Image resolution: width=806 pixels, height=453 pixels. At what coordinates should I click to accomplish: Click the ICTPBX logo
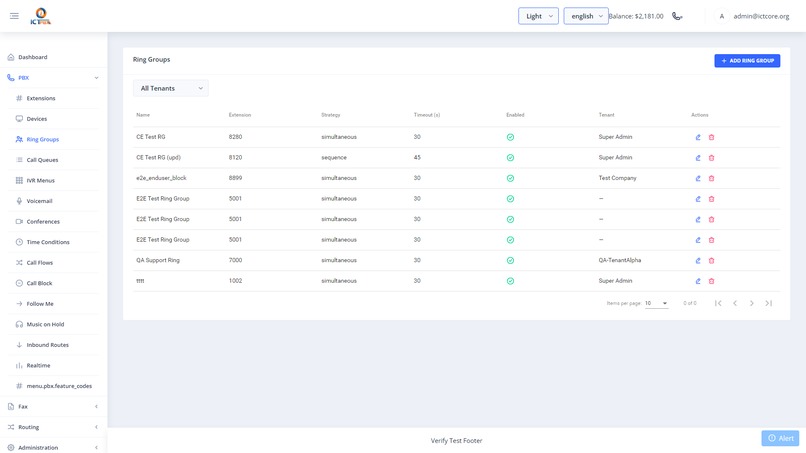coord(41,16)
